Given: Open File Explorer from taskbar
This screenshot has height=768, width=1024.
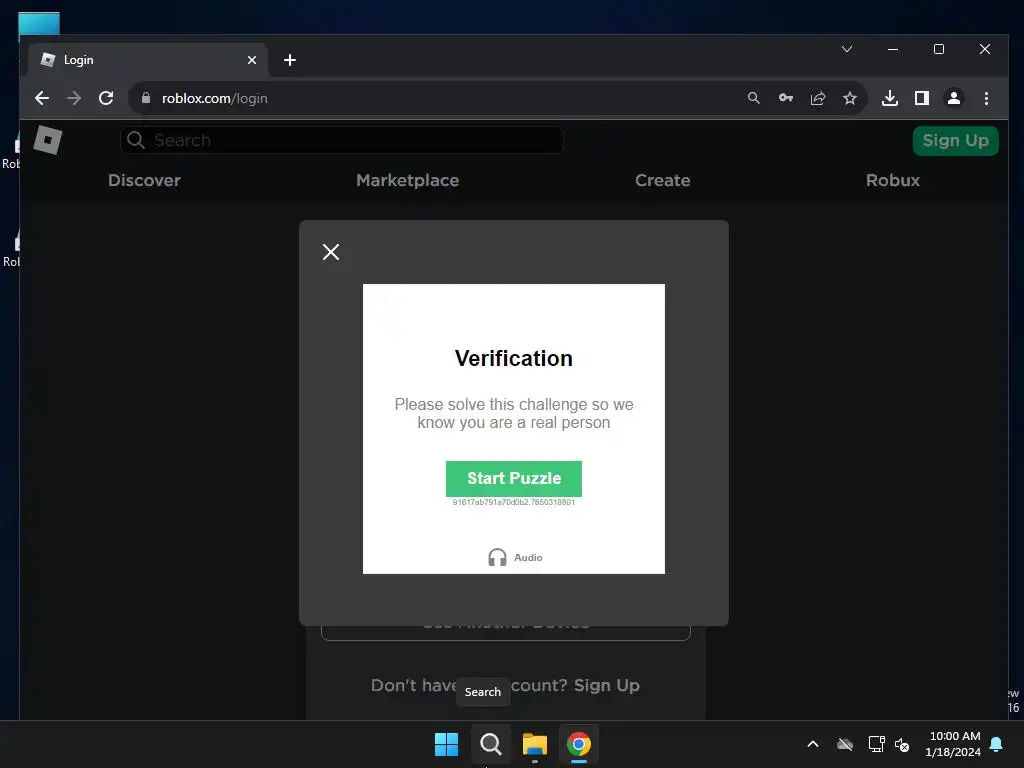Looking at the screenshot, I should pyautogui.click(x=535, y=744).
